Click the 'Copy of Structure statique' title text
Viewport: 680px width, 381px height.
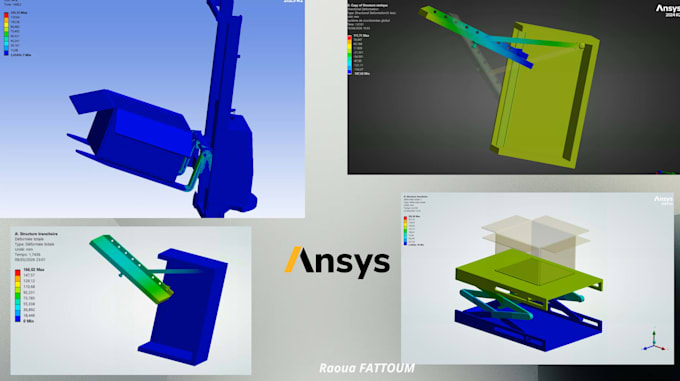(368, 5)
